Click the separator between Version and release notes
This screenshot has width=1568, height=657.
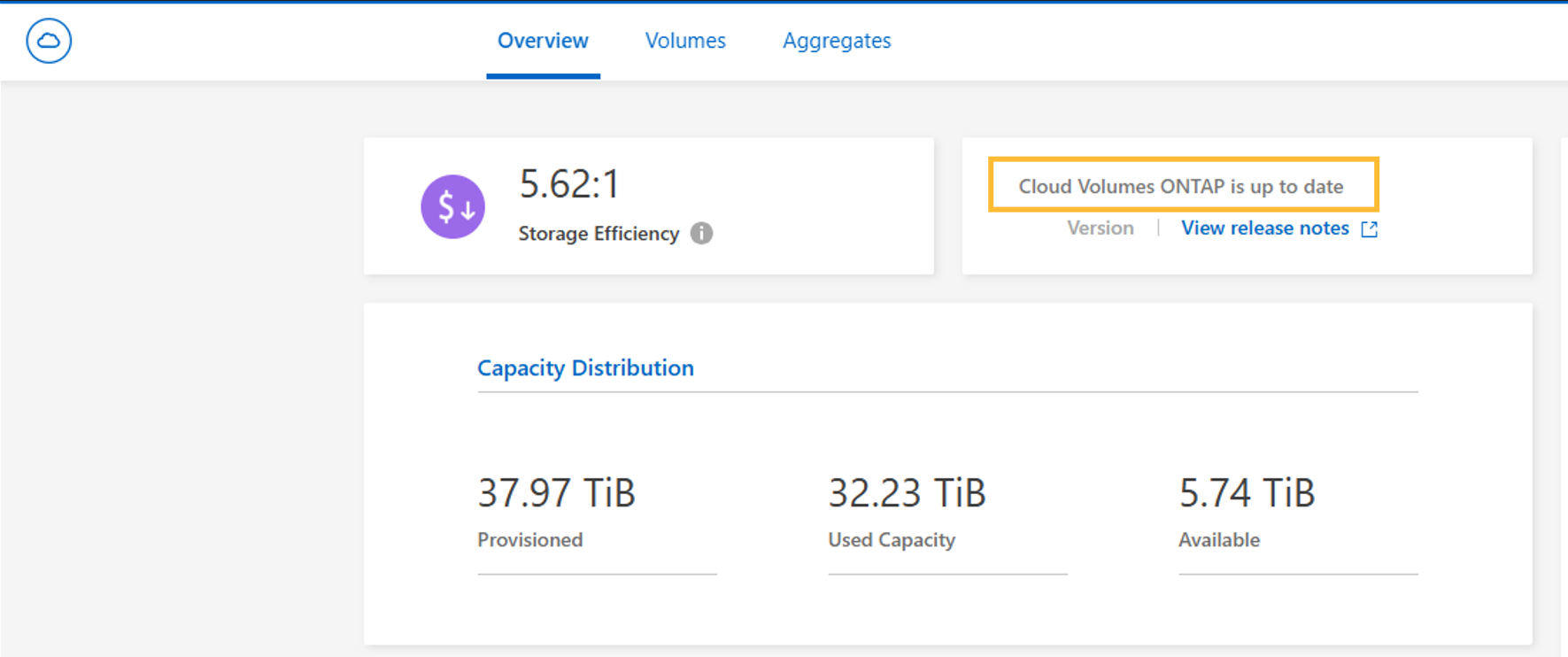1158,228
